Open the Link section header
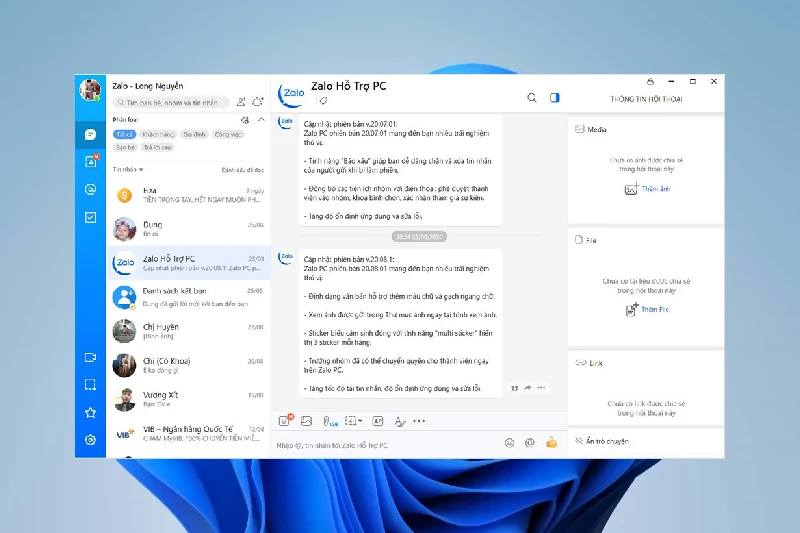 click(x=589, y=363)
